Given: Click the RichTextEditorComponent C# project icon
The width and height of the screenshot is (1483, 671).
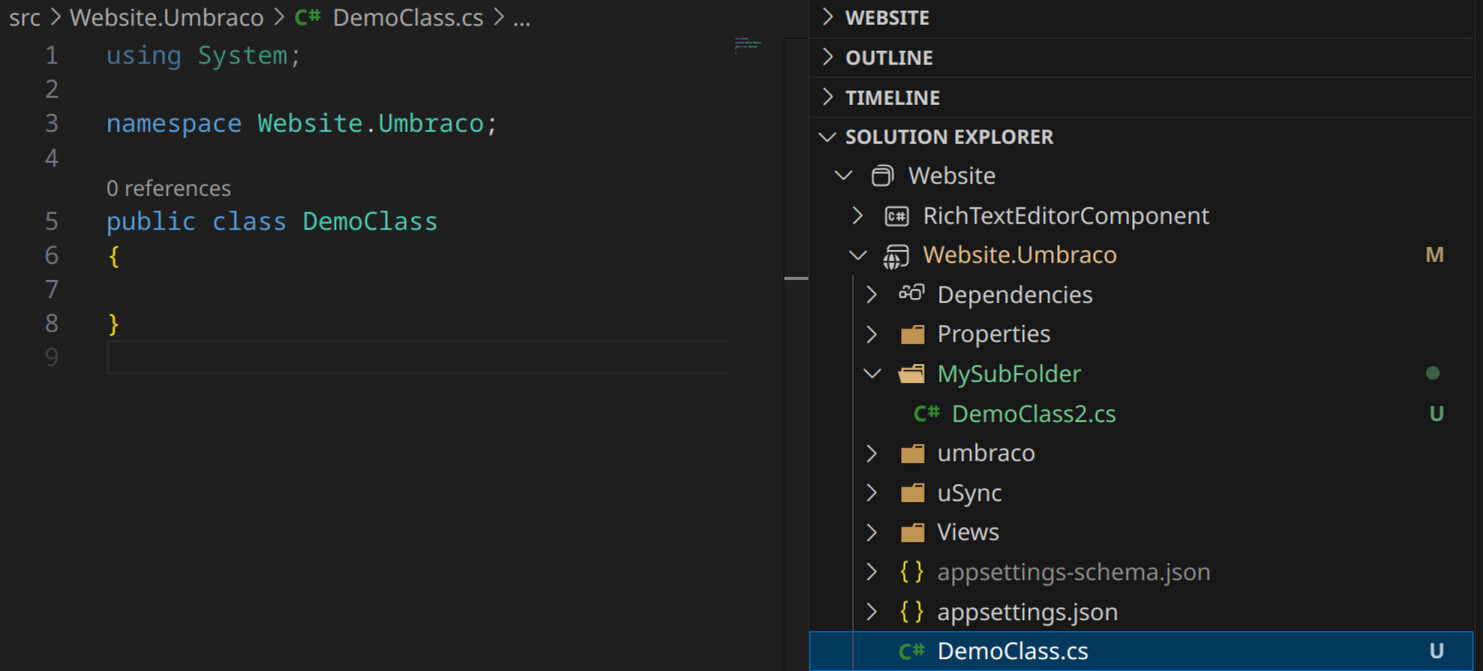Looking at the screenshot, I should click(896, 216).
